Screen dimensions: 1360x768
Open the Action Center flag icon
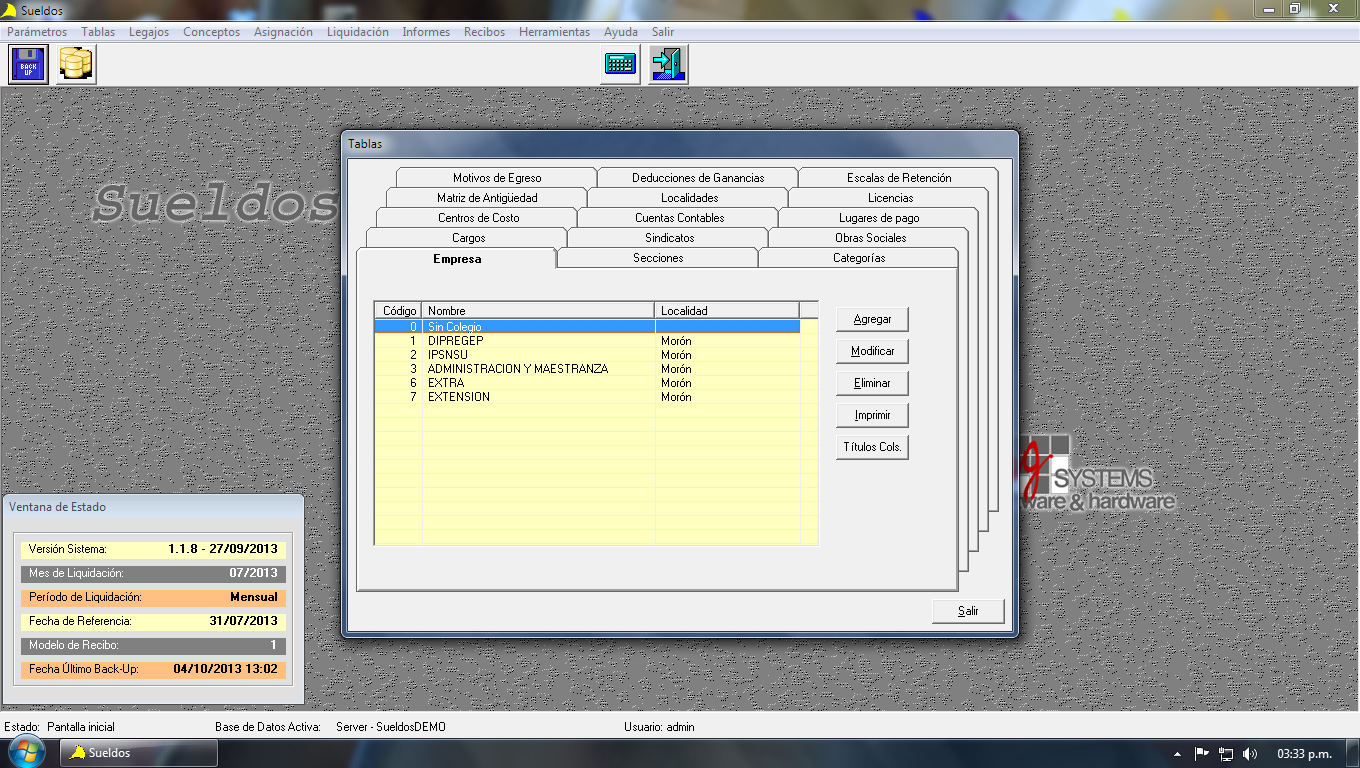coord(1202,753)
